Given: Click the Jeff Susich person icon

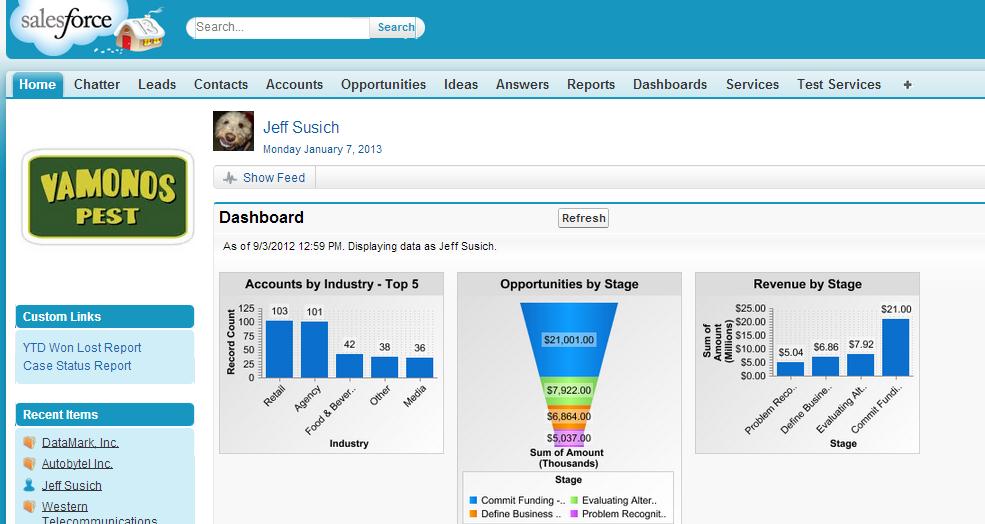Looking at the screenshot, I should [29, 485].
